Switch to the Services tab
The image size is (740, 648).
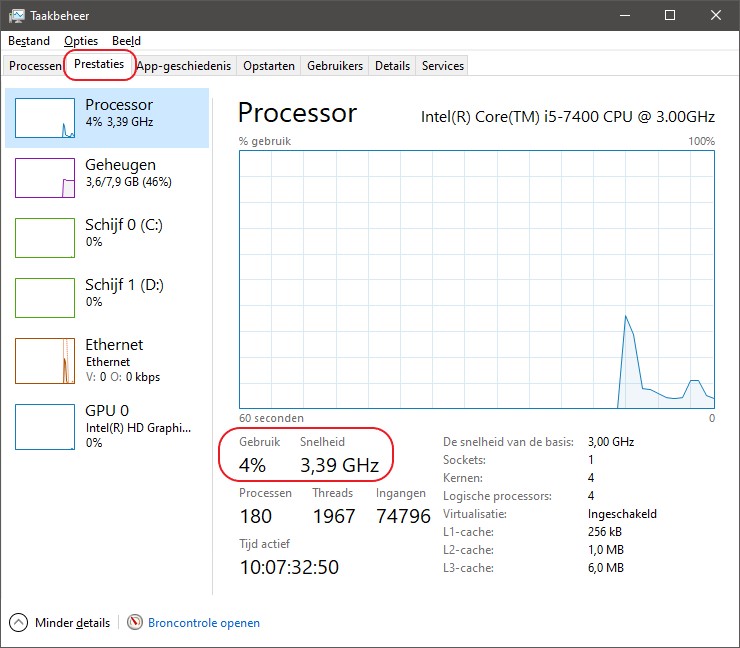(442, 66)
